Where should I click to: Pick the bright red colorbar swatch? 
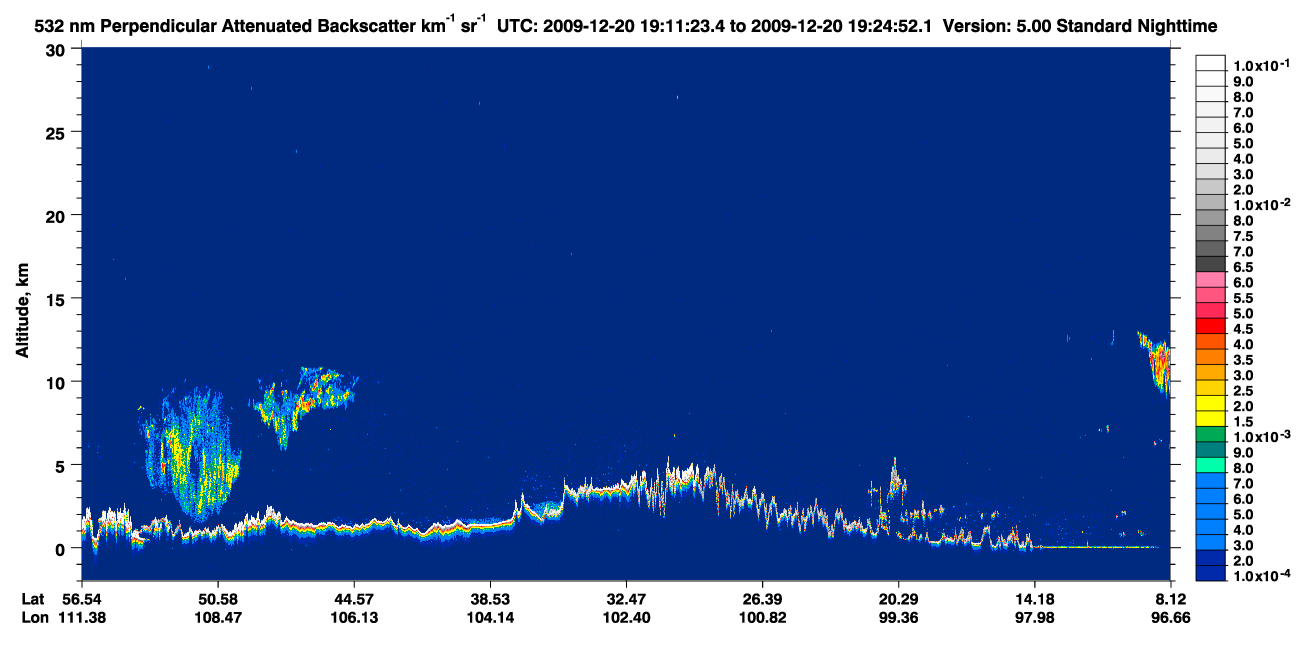click(1210, 326)
